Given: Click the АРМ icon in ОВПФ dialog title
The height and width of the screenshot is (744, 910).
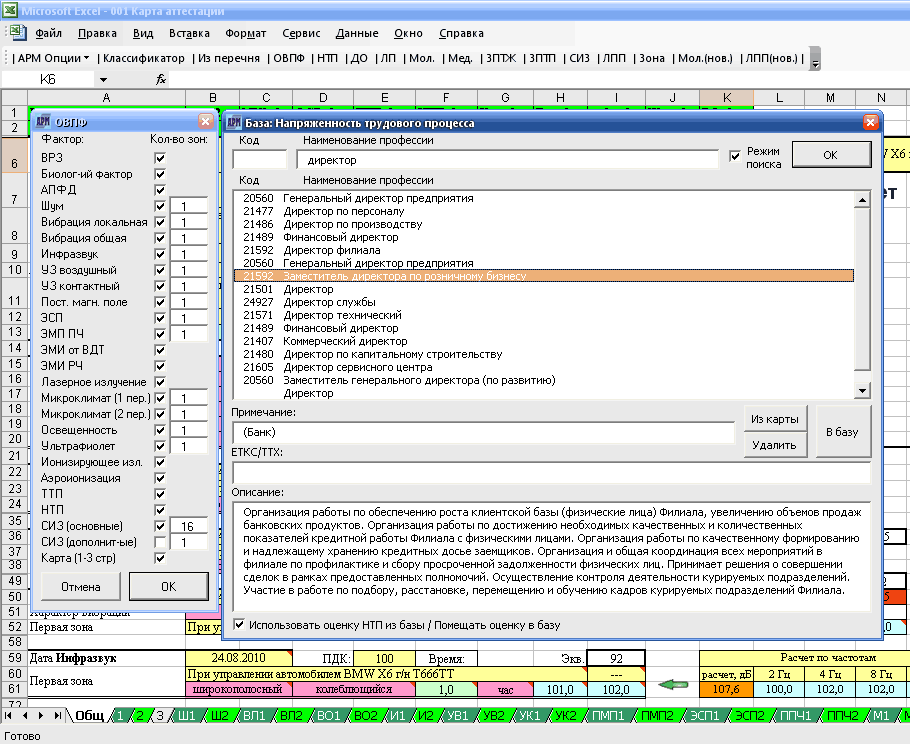Looking at the screenshot, I should 43,122.
